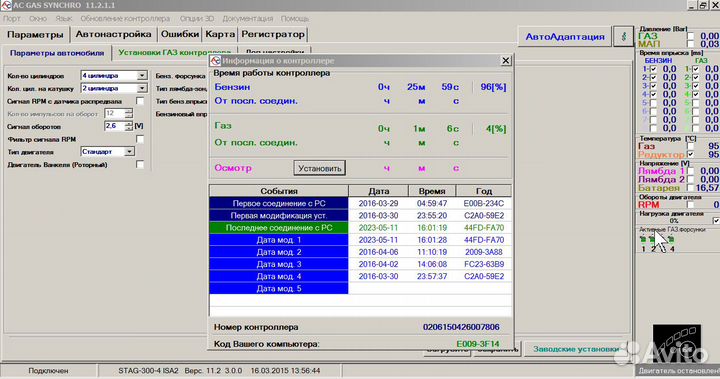Screen dimensions: 720x379
Task: Tick the Двигатель Ванкеля (Роторный) checkbox
Action: point(140,164)
